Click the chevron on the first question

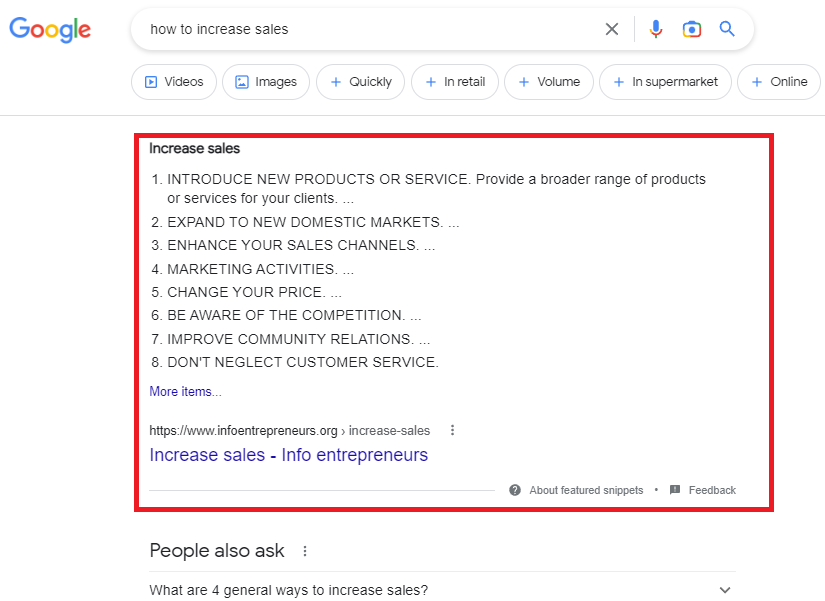click(x=725, y=590)
